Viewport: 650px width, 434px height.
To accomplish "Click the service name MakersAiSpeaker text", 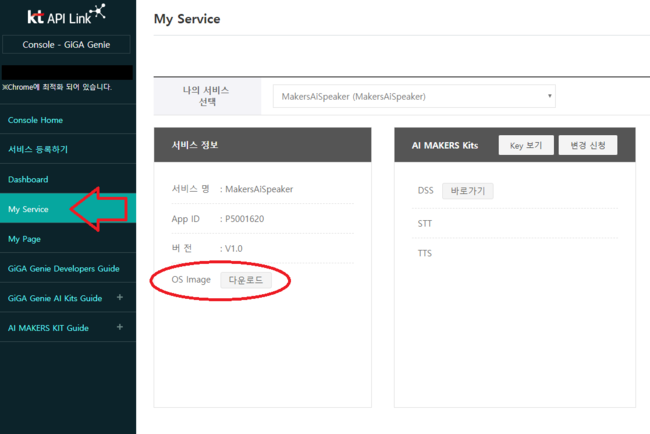I will coord(259,189).
